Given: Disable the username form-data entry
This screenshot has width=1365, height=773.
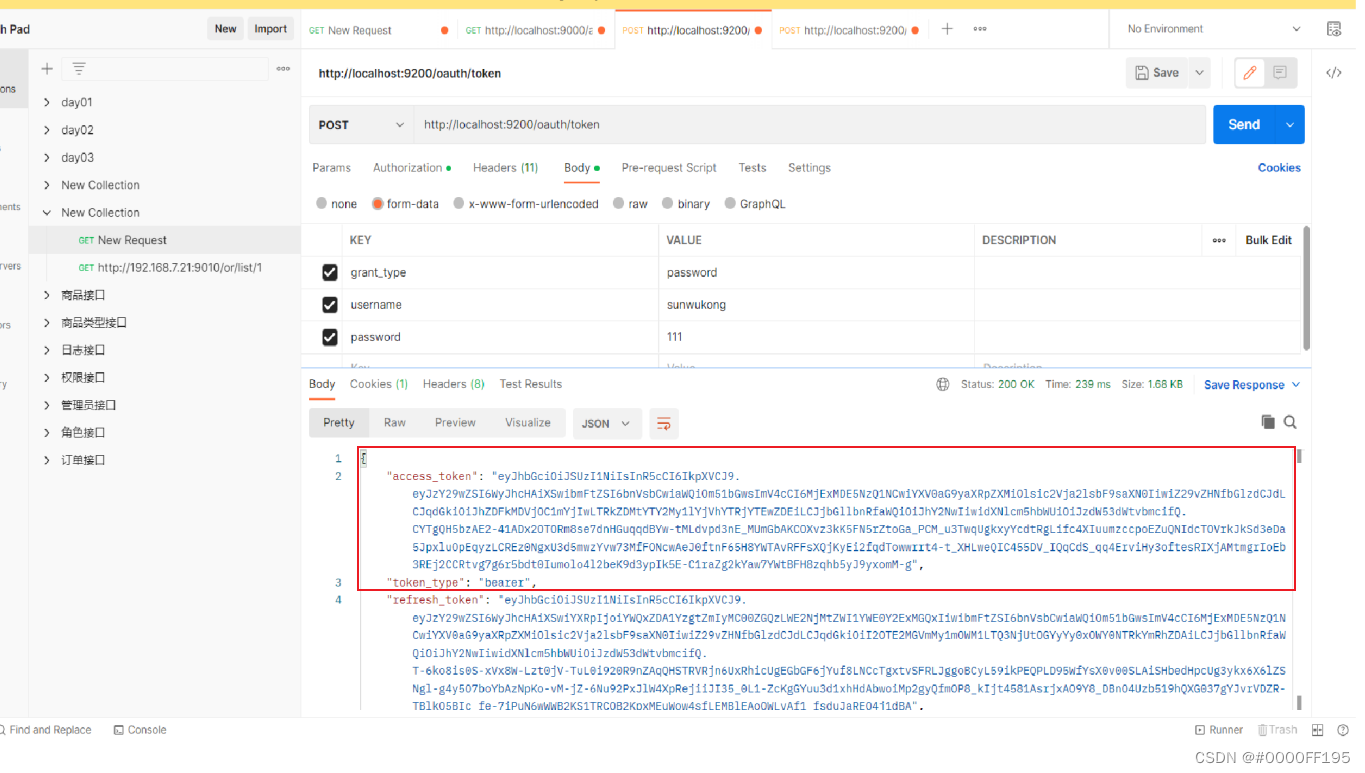Looking at the screenshot, I should click(329, 304).
